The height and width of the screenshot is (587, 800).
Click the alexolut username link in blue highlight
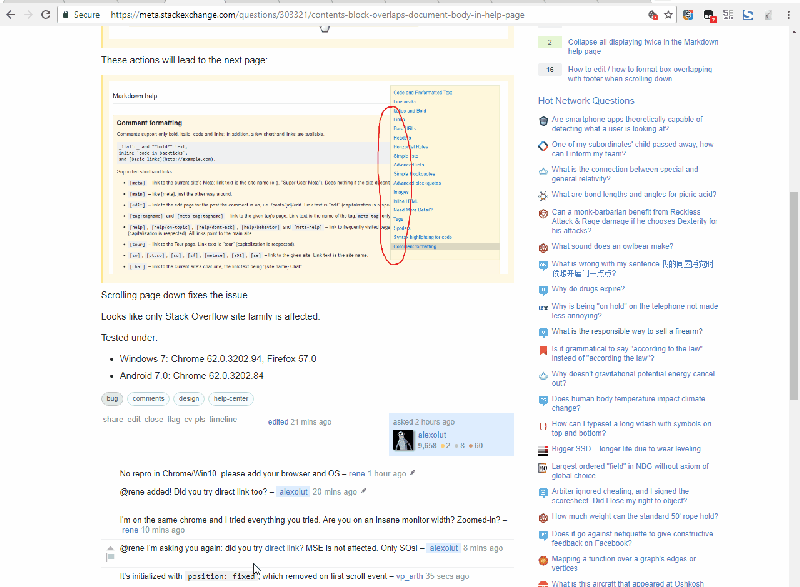click(x=432, y=437)
